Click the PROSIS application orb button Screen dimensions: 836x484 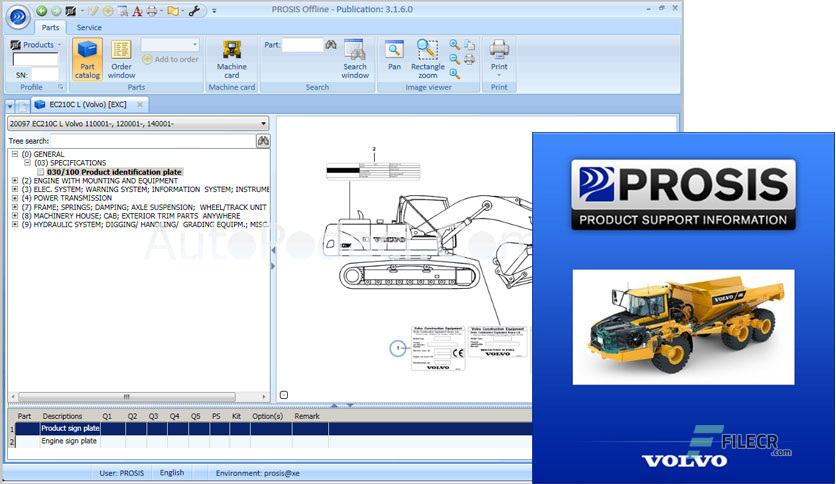[17, 16]
